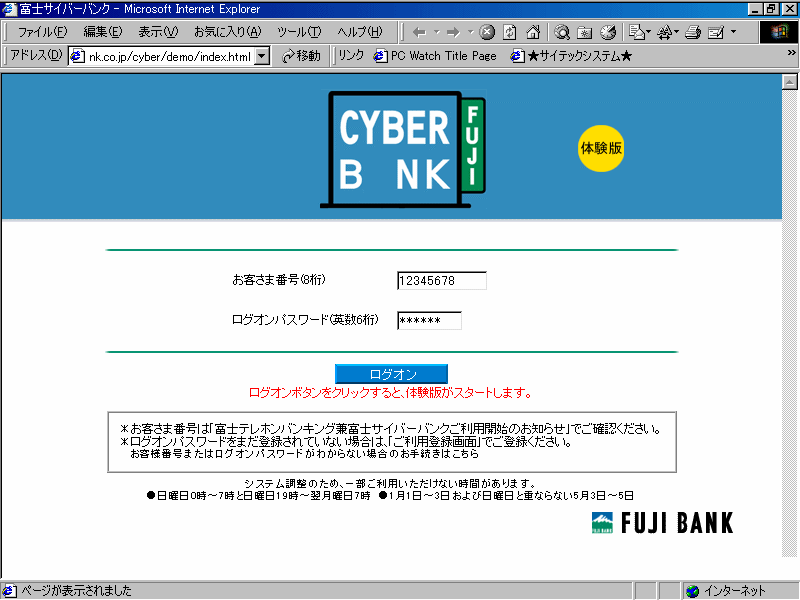Click the システム調整のため notice text
The width and height of the screenshot is (800, 600).
(390, 483)
